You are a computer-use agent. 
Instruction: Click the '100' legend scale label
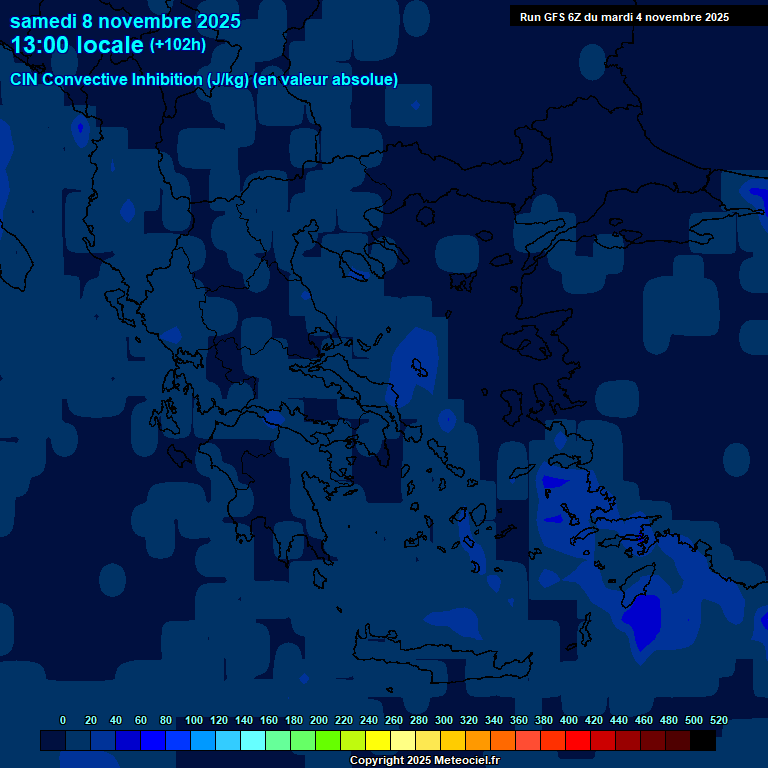[x=194, y=720]
